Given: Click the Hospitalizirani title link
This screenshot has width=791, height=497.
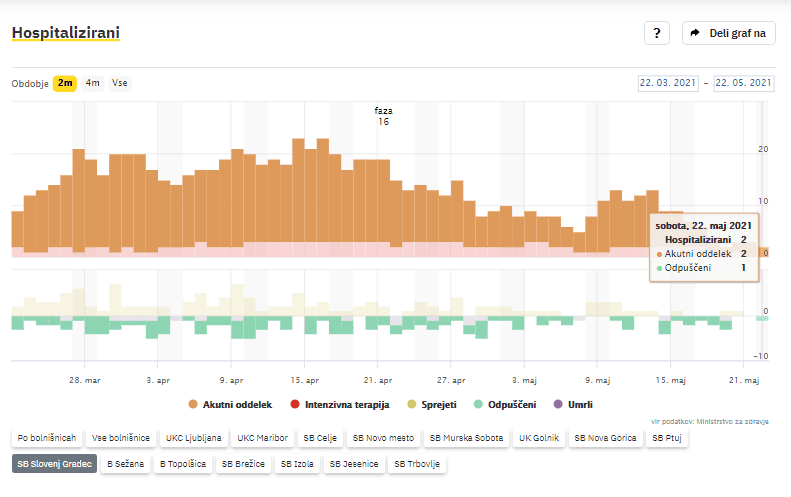Looking at the screenshot, I should point(65,33).
